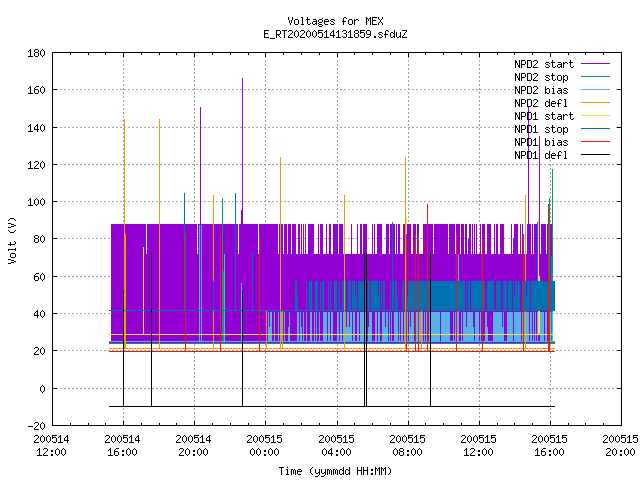Click the yellow NPD1 start legend line
Image resolution: width=640 pixels, height=480 pixels.
(595, 116)
